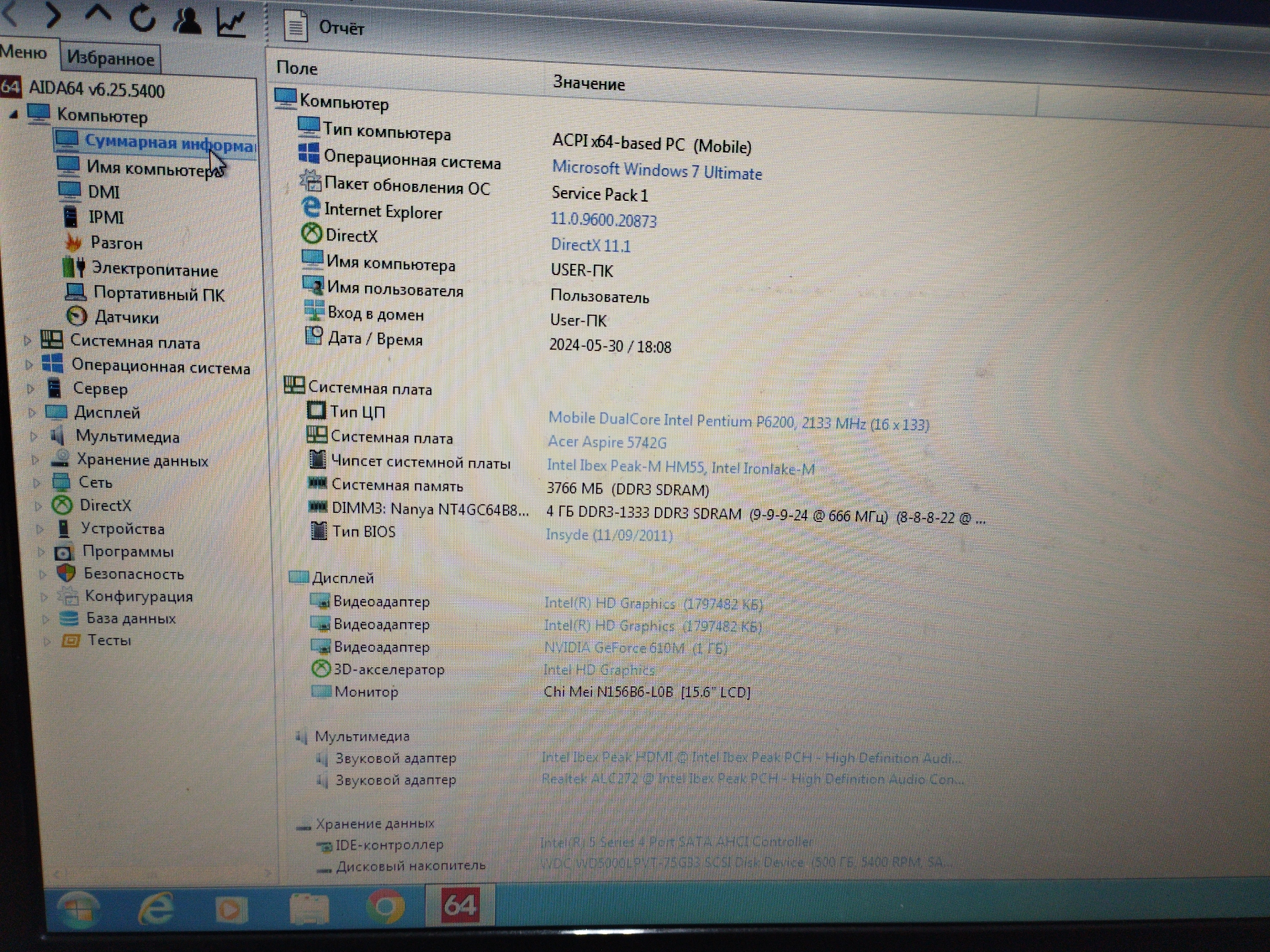Click the Разгон flame icon
The width and height of the screenshot is (1270, 952).
point(73,243)
